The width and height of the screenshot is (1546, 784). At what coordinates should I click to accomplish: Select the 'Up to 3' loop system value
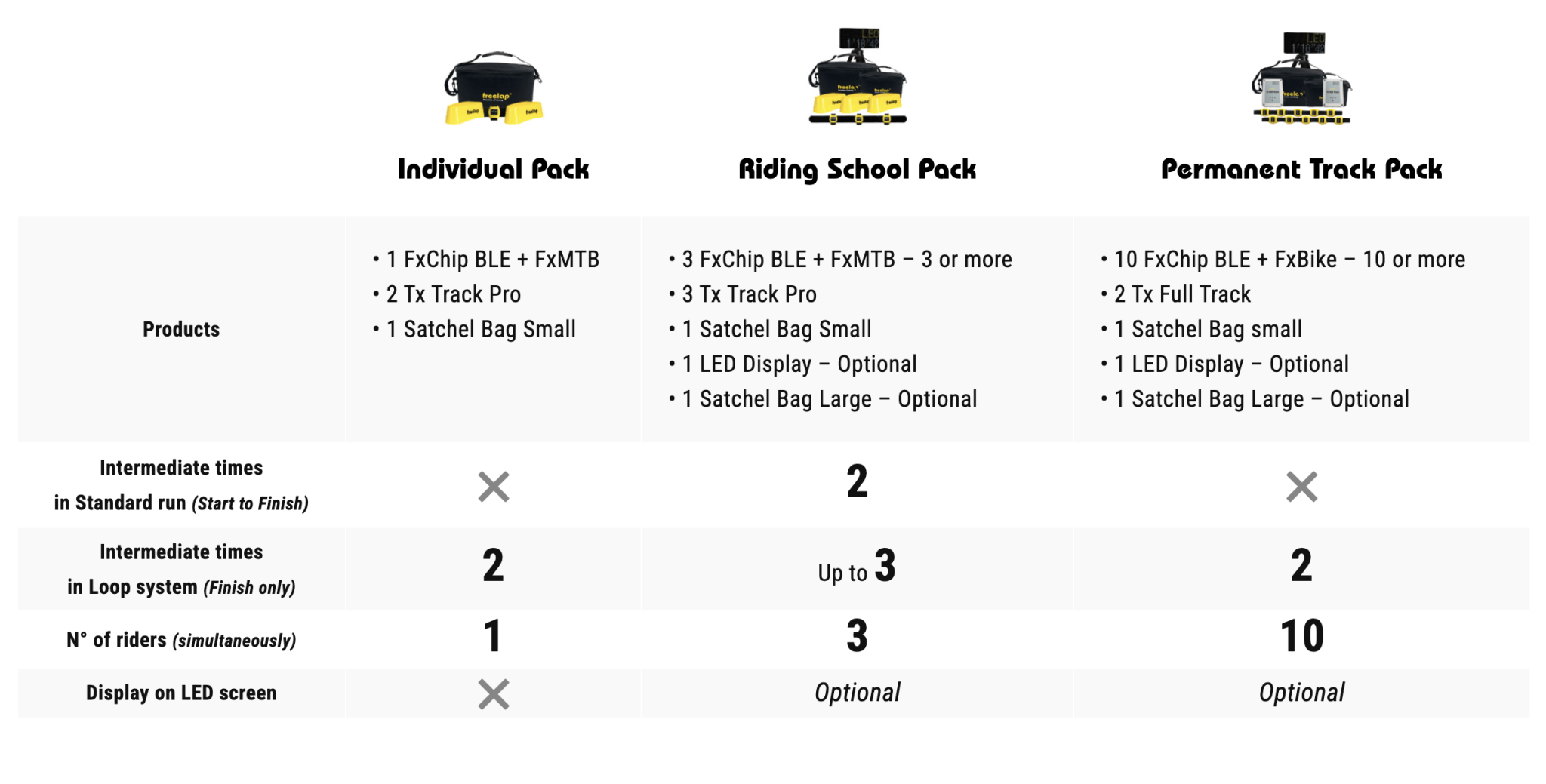pos(857,567)
